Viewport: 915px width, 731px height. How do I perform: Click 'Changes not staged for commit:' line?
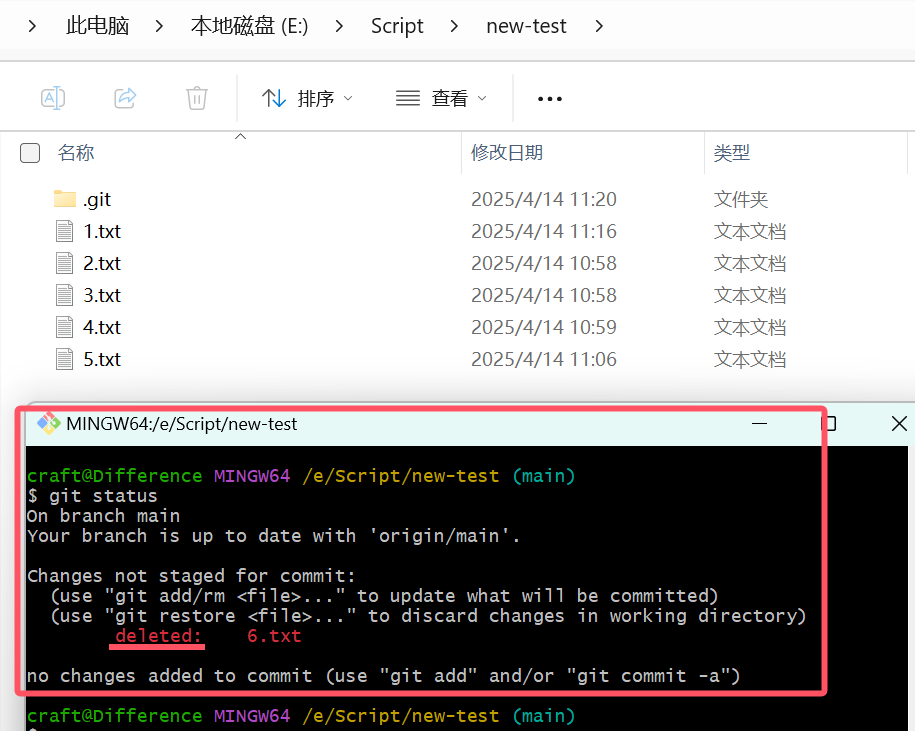[191, 576]
